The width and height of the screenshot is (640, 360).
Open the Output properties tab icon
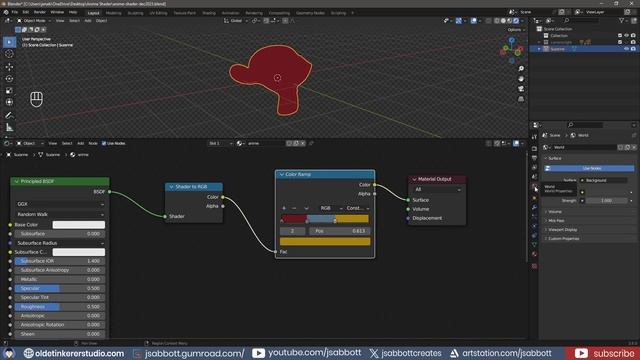click(x=534, y=158)
